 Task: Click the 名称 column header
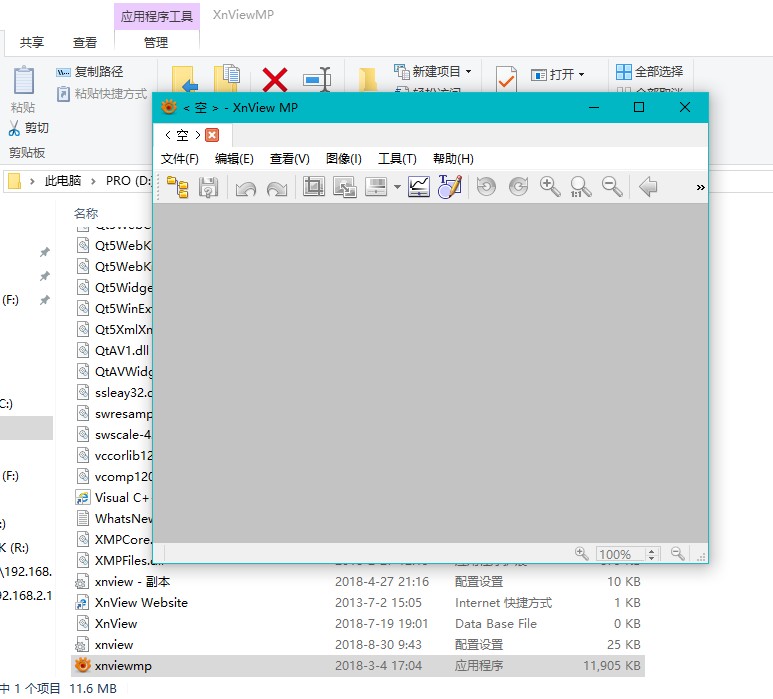pos(86,213)
